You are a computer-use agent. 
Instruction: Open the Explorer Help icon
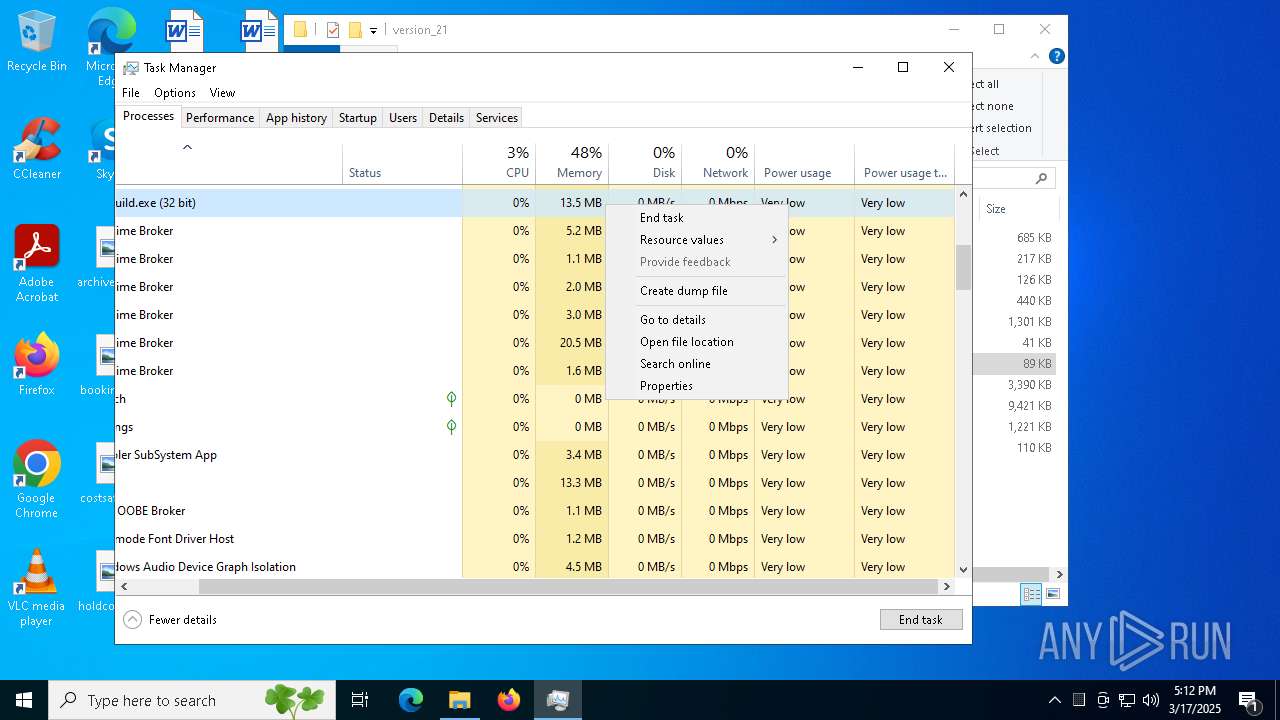[1056, 56]
